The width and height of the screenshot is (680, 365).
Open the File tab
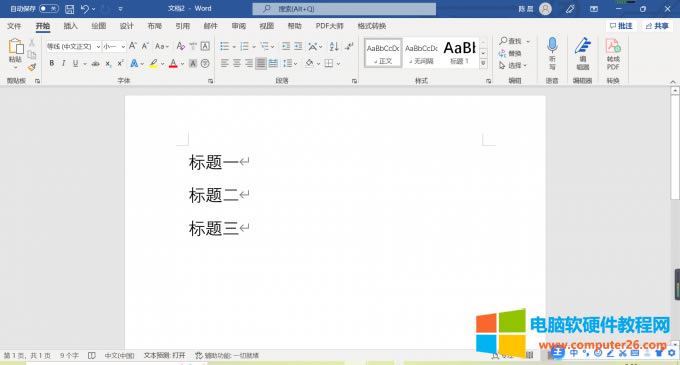(14, 26)
